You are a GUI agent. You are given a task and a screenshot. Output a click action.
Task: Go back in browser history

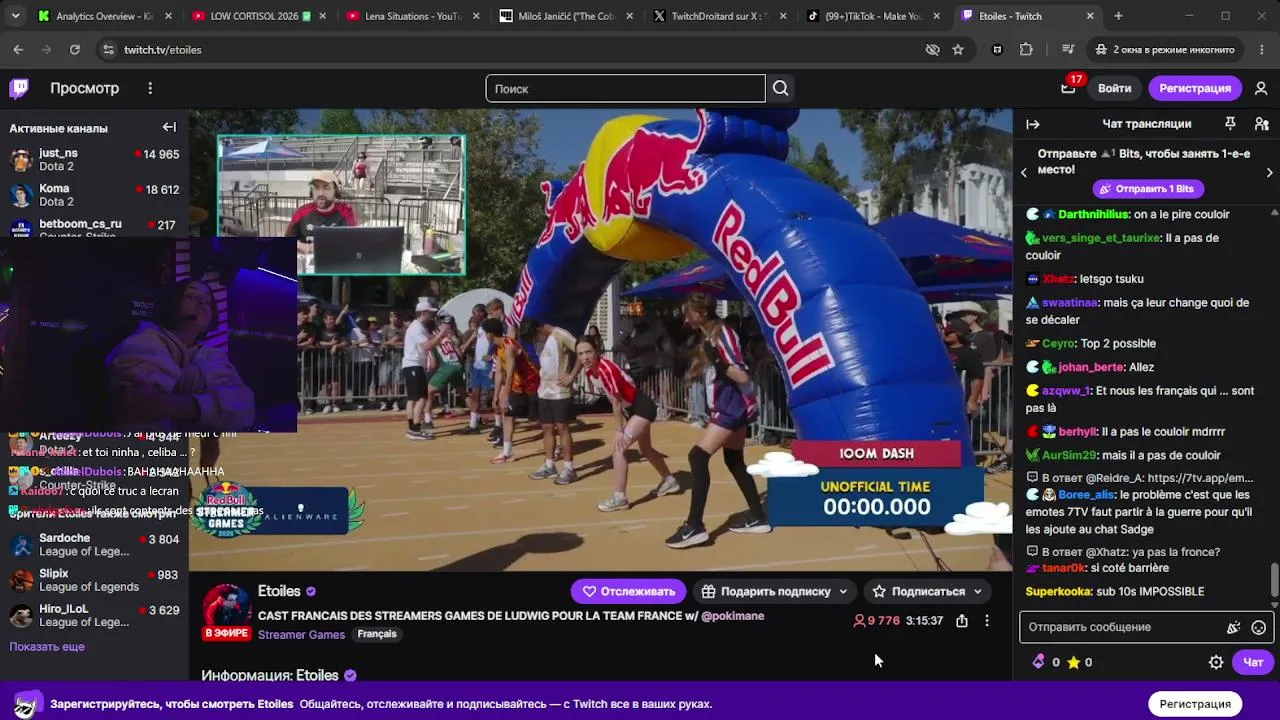coord(18,49)
